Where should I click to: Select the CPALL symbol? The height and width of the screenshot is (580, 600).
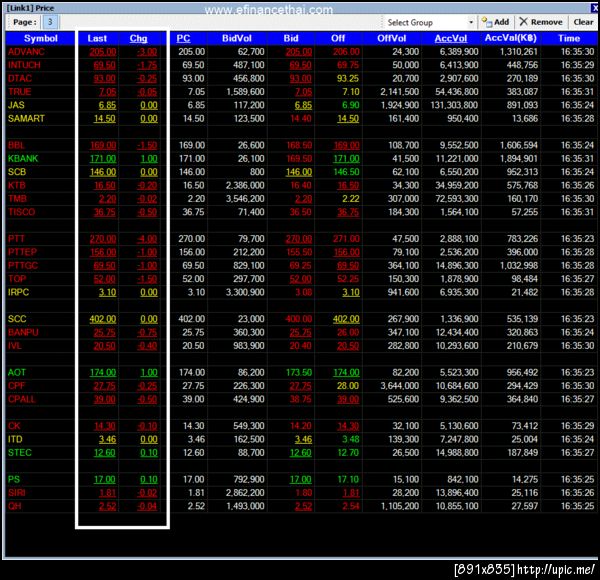point(21,399)
